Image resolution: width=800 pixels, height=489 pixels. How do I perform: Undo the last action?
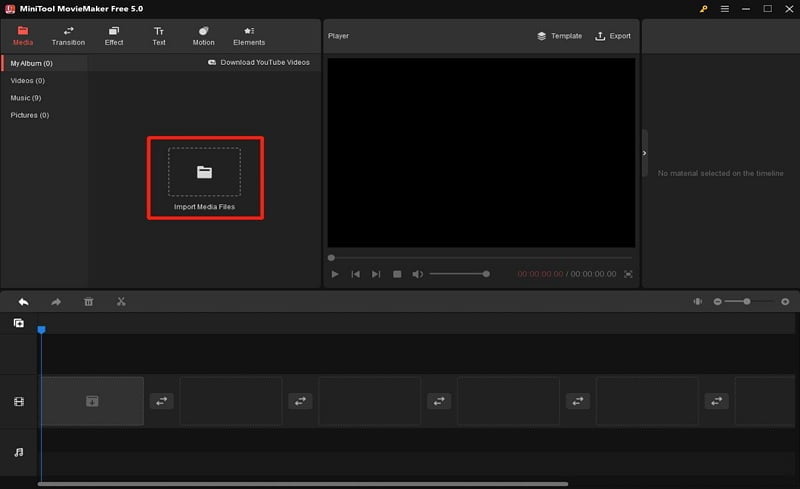[x=23, y=302]
